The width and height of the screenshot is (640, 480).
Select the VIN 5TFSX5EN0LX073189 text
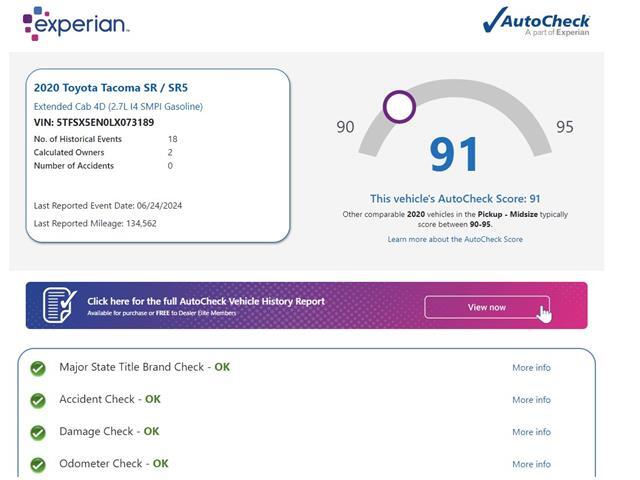pyautogui.click(x=94, y=122)
